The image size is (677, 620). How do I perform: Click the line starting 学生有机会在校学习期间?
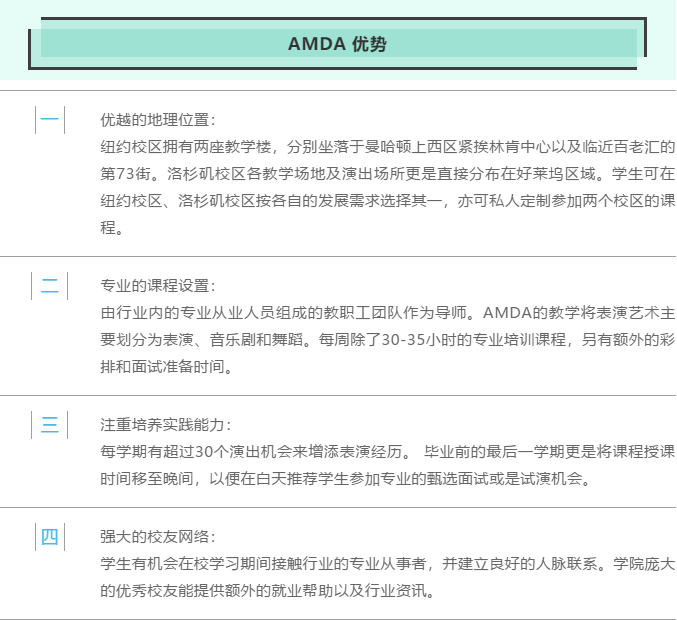[387, 564]
